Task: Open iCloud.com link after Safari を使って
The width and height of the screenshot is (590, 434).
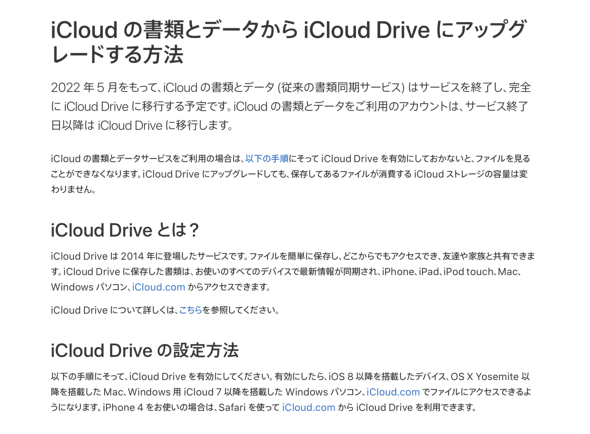Action: tap(309, 407)
